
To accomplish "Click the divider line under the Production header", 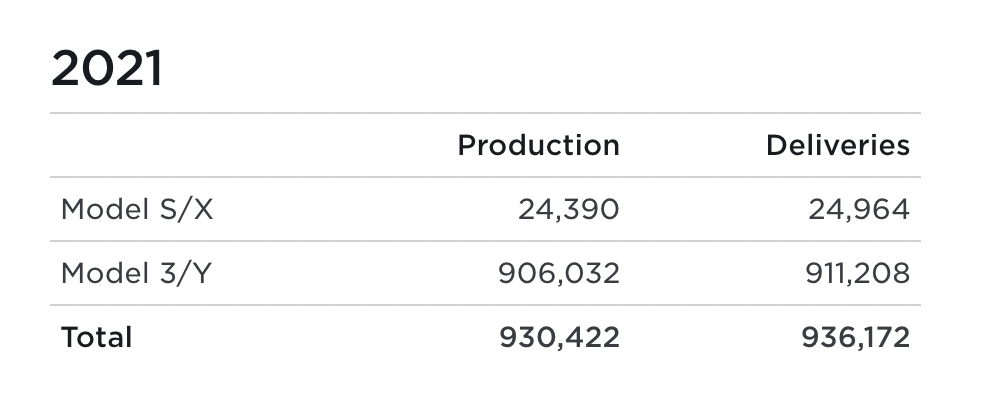I will coord(538,177).
